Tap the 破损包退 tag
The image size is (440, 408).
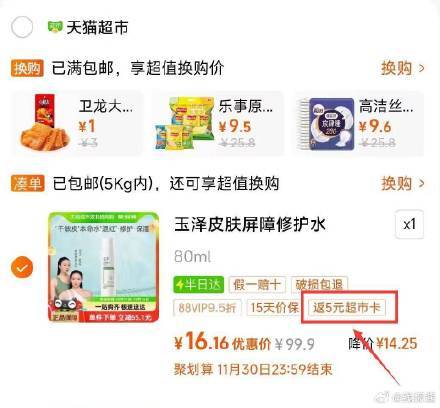pos(319,284)
